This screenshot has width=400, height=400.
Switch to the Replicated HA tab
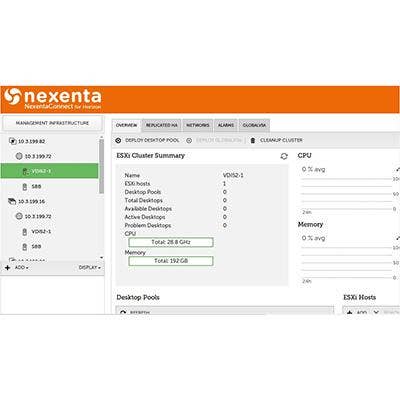pyautogui.click(x=162, y=125)
